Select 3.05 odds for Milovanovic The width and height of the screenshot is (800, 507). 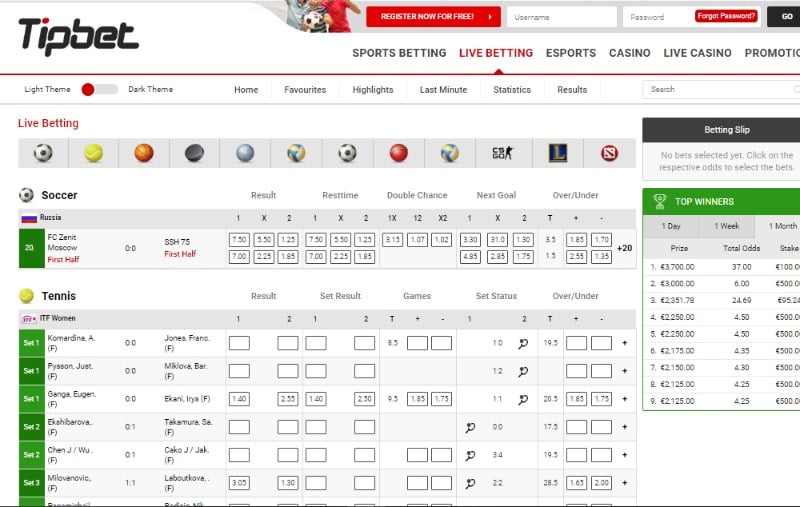239,483
